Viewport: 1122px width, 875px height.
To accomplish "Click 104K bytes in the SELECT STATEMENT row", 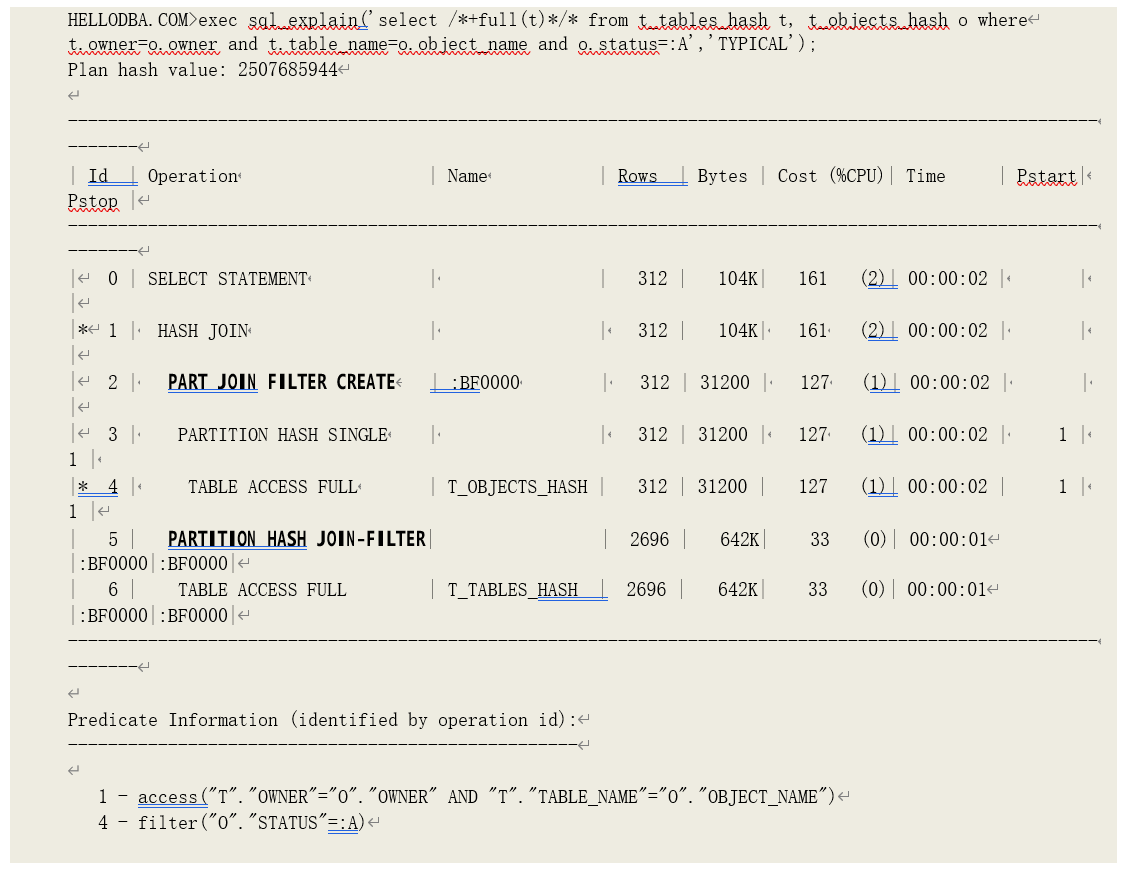I will pyautogui.click(x=738, y=279).
